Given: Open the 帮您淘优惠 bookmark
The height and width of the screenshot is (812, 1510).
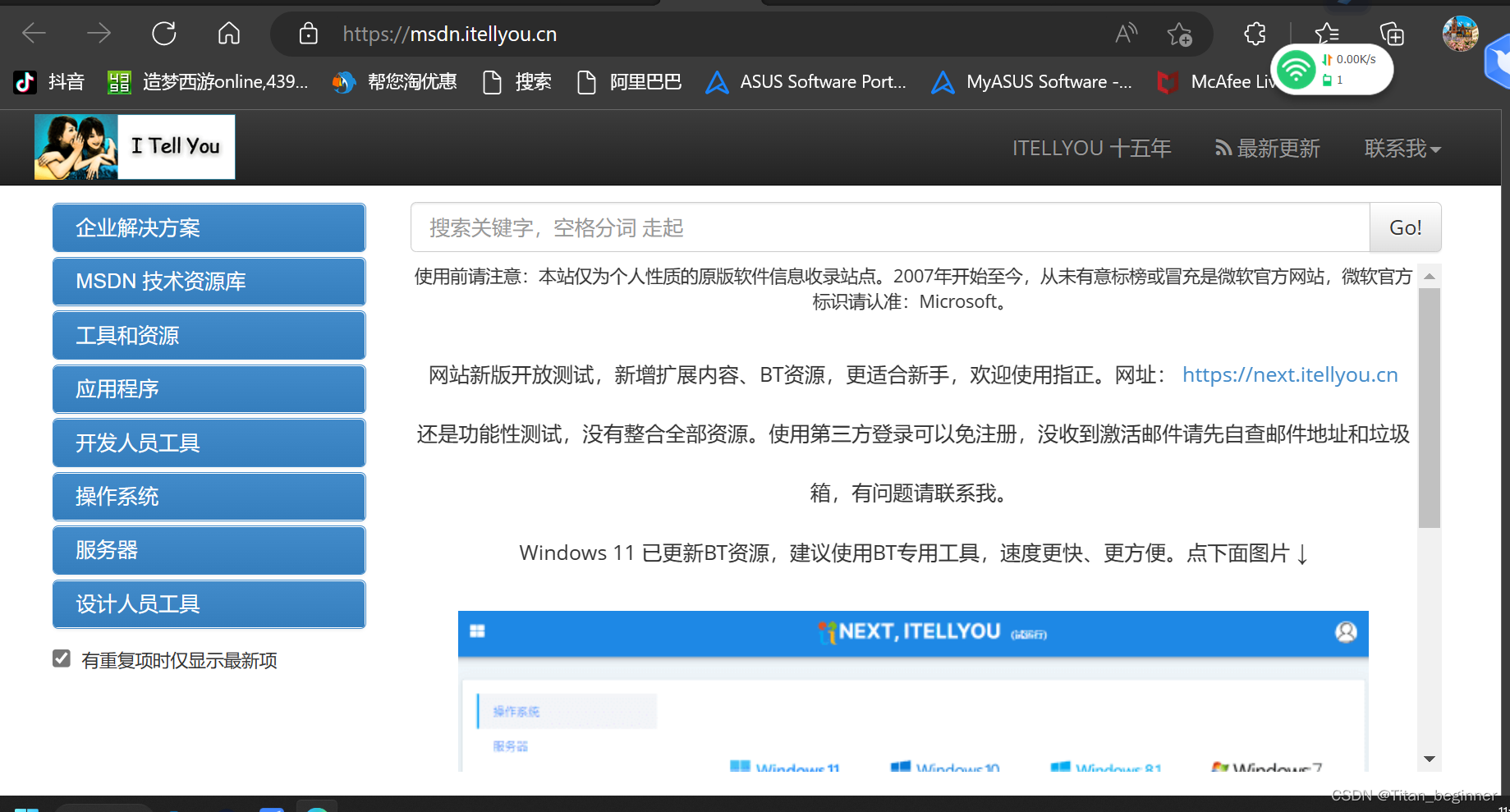Looking at the screenshot, I should click(394, 81).
